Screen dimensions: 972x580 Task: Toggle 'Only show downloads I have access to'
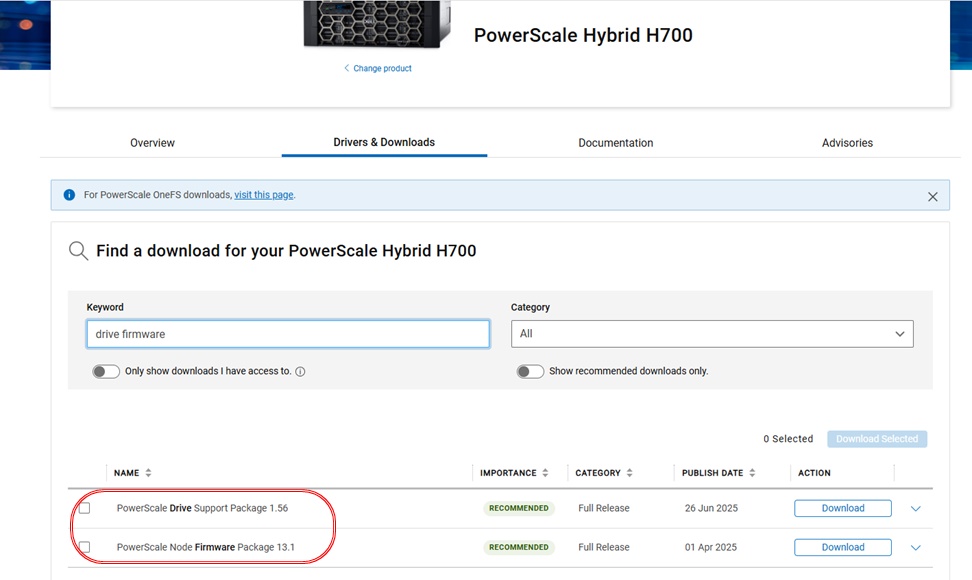(x=106, y=371)
